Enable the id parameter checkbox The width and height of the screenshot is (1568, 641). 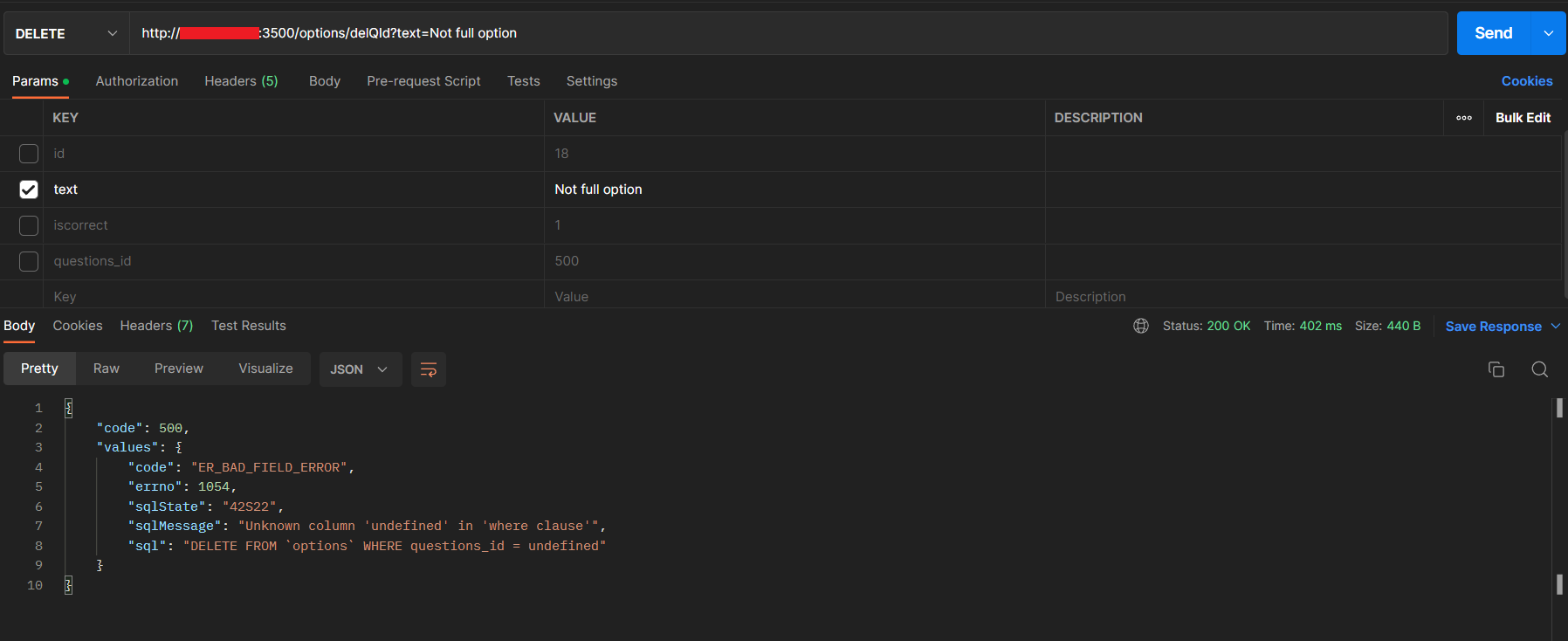pos(29,154)
